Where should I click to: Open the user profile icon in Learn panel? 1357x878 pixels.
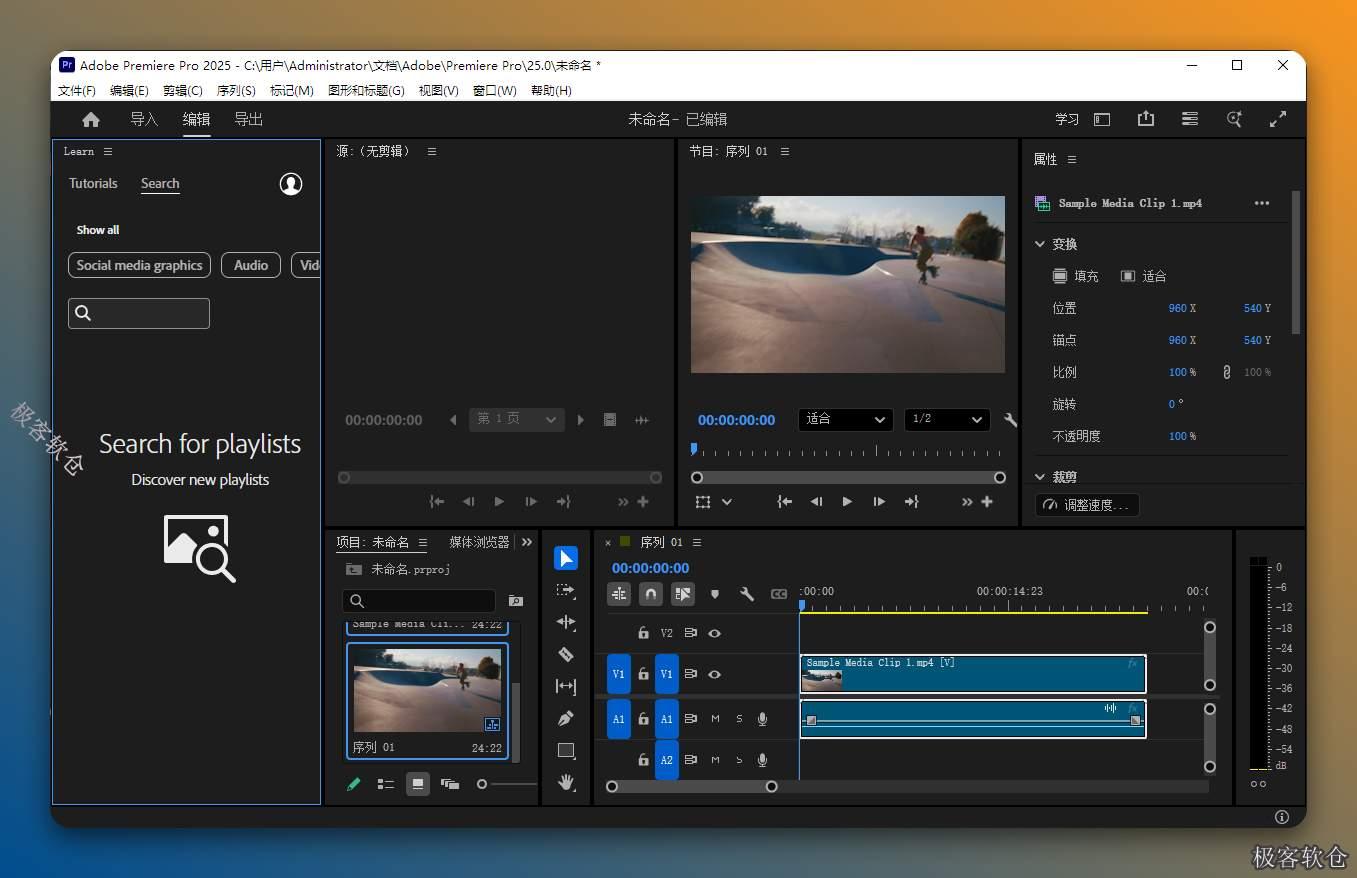click(291, 184)
